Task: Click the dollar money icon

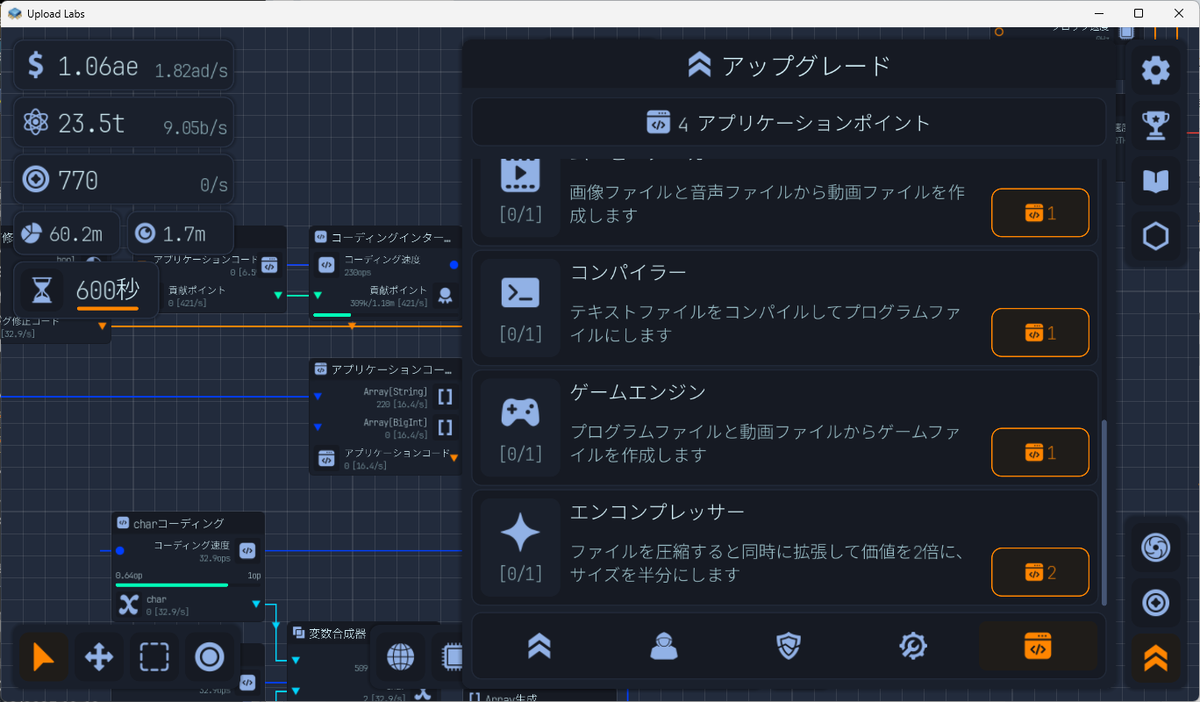Action: 36,66
